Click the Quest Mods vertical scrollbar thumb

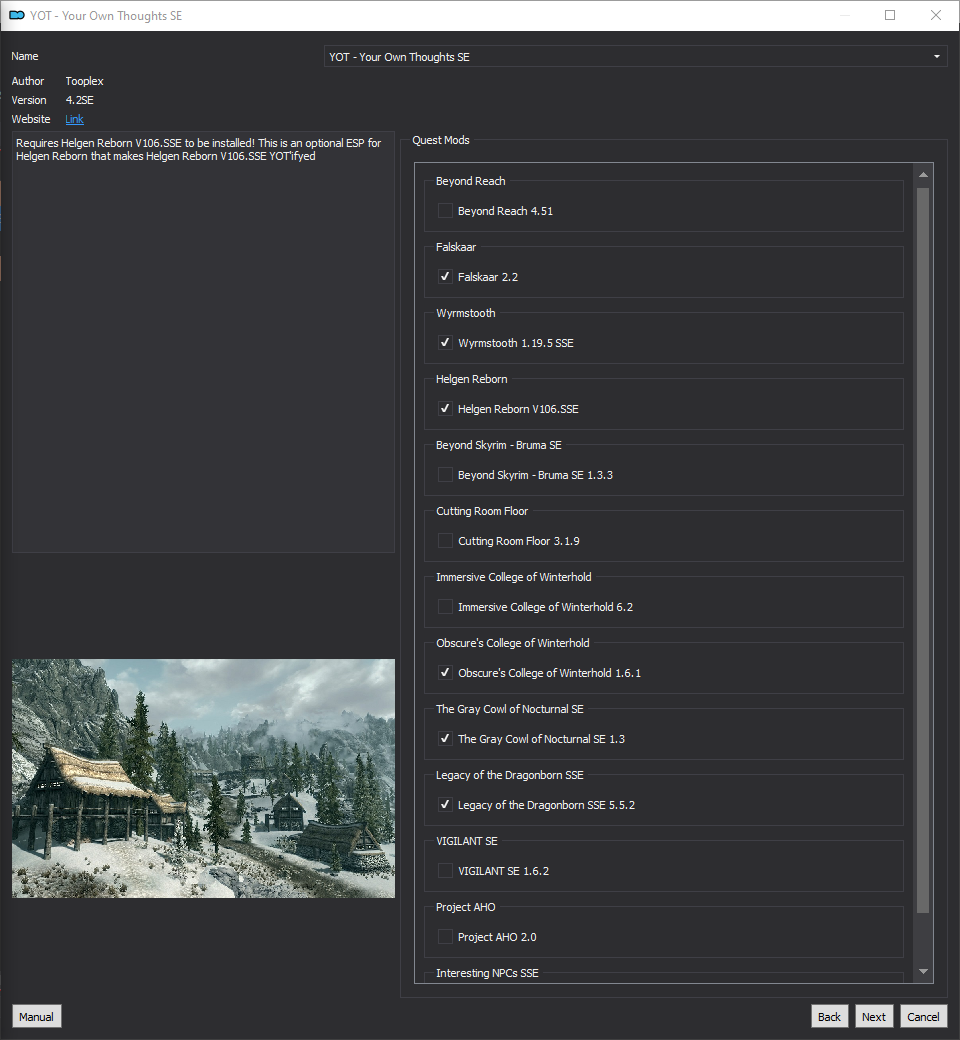click(923, 551)
